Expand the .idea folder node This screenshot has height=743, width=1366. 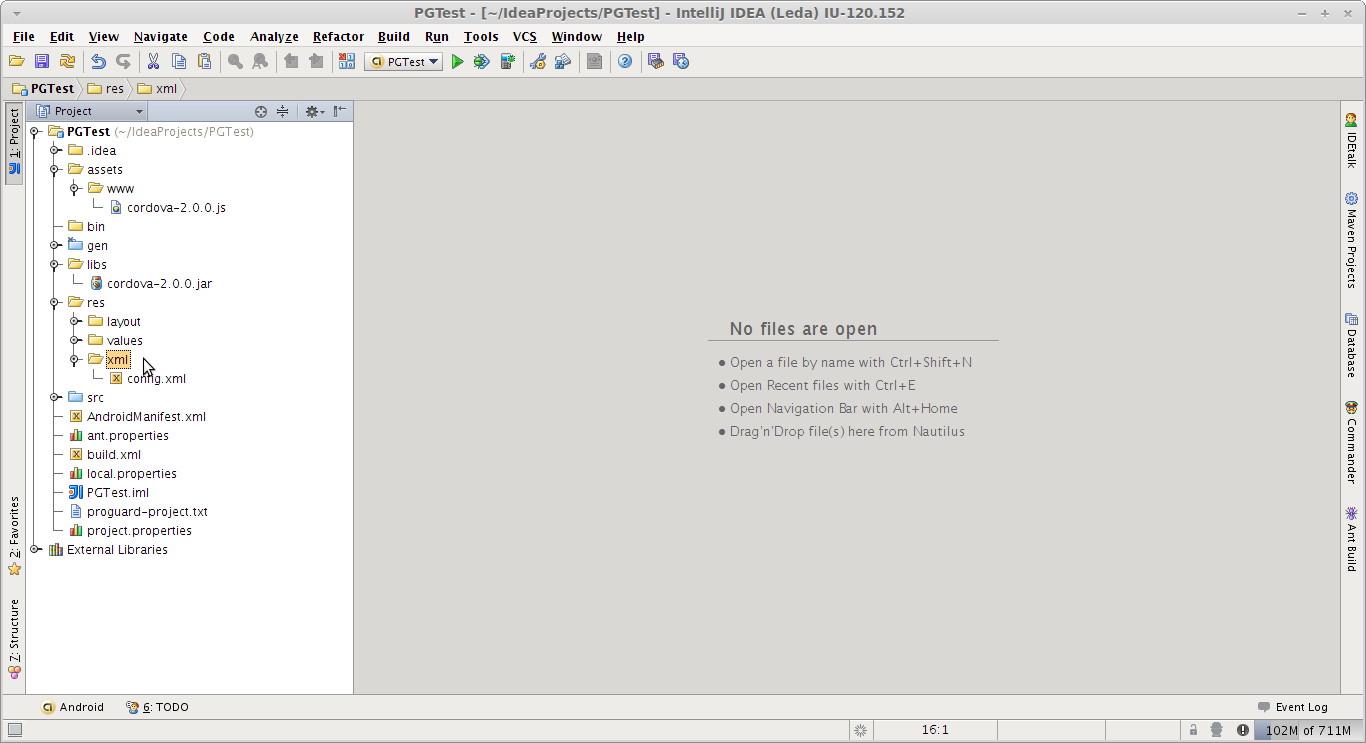[x=55, y=150]
